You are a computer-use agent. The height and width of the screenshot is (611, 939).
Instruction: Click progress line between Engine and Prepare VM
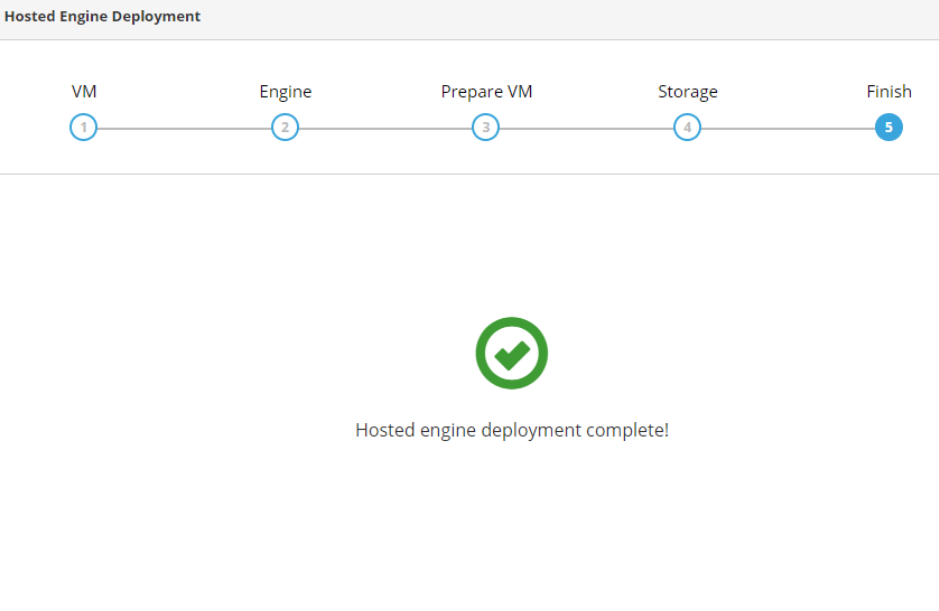coord(385,128)
